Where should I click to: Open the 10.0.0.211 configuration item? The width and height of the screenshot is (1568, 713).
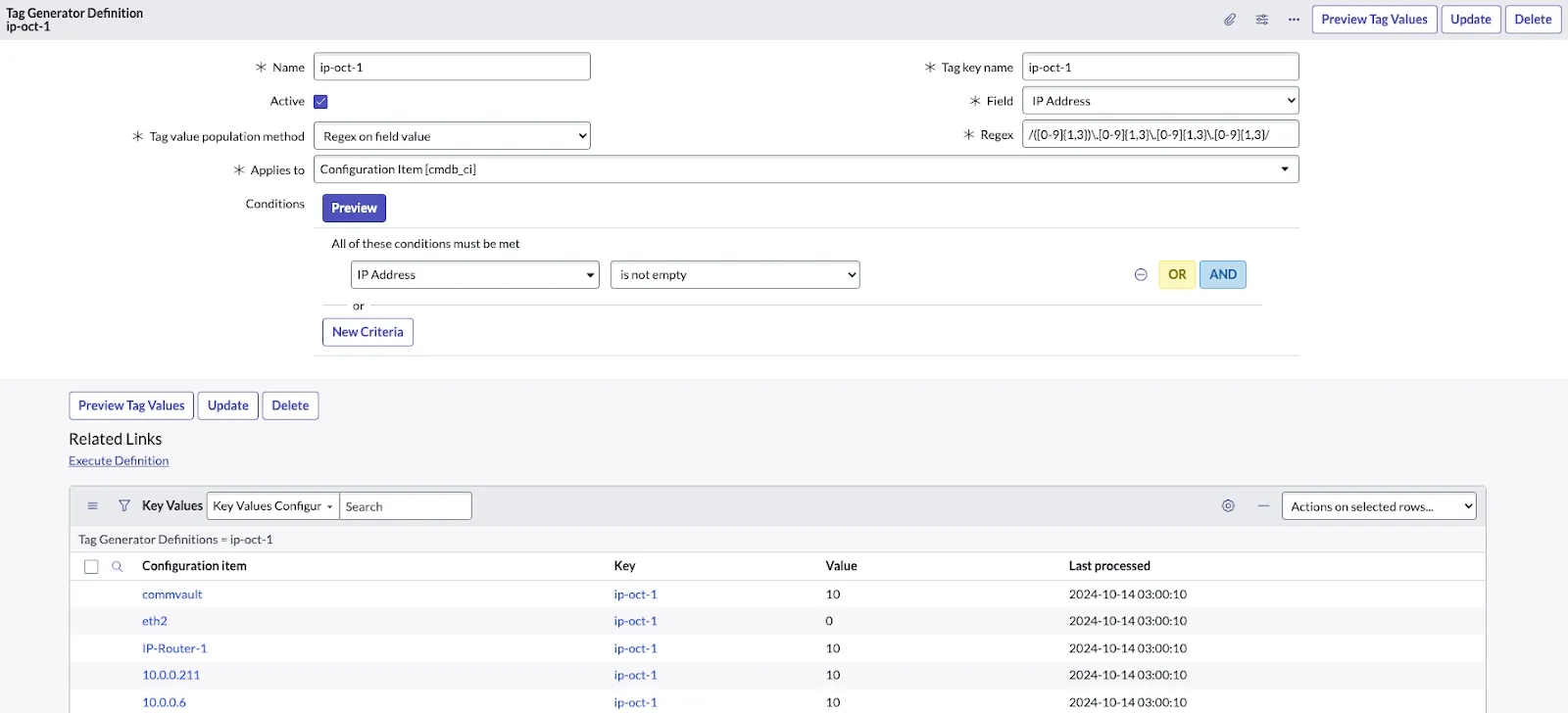[x=171, y=675]
